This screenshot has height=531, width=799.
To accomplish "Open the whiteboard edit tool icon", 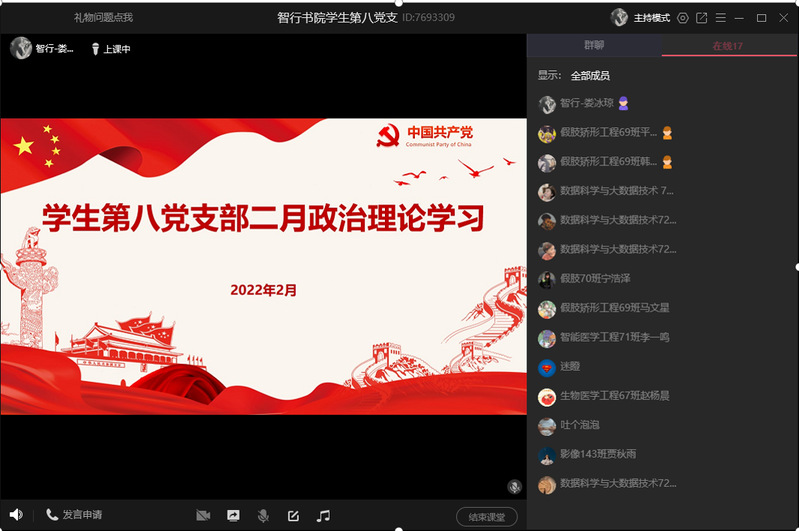I will tap(293, 515).
